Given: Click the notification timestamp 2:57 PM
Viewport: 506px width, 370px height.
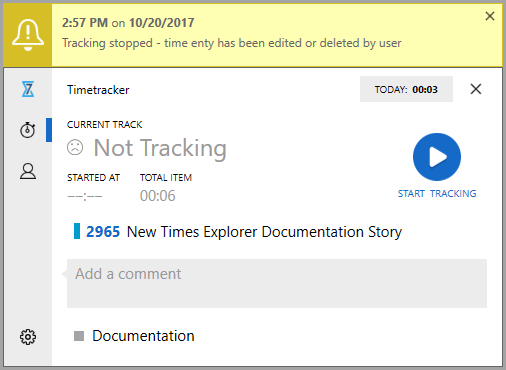Looking at the screenshot, I should (85, 23).
